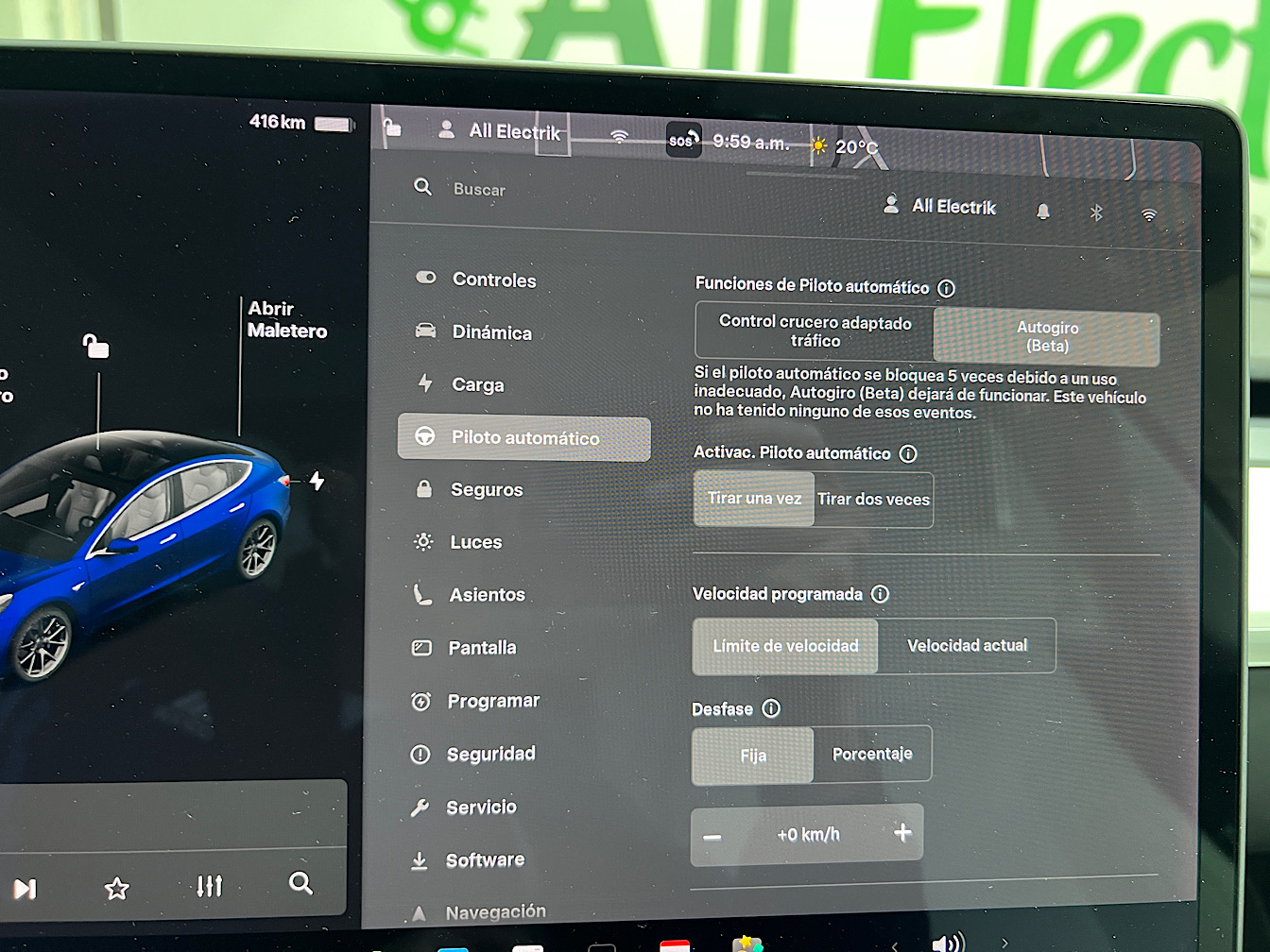
Task: Choose Tirar una vez activation
Action: click(754, 499)
